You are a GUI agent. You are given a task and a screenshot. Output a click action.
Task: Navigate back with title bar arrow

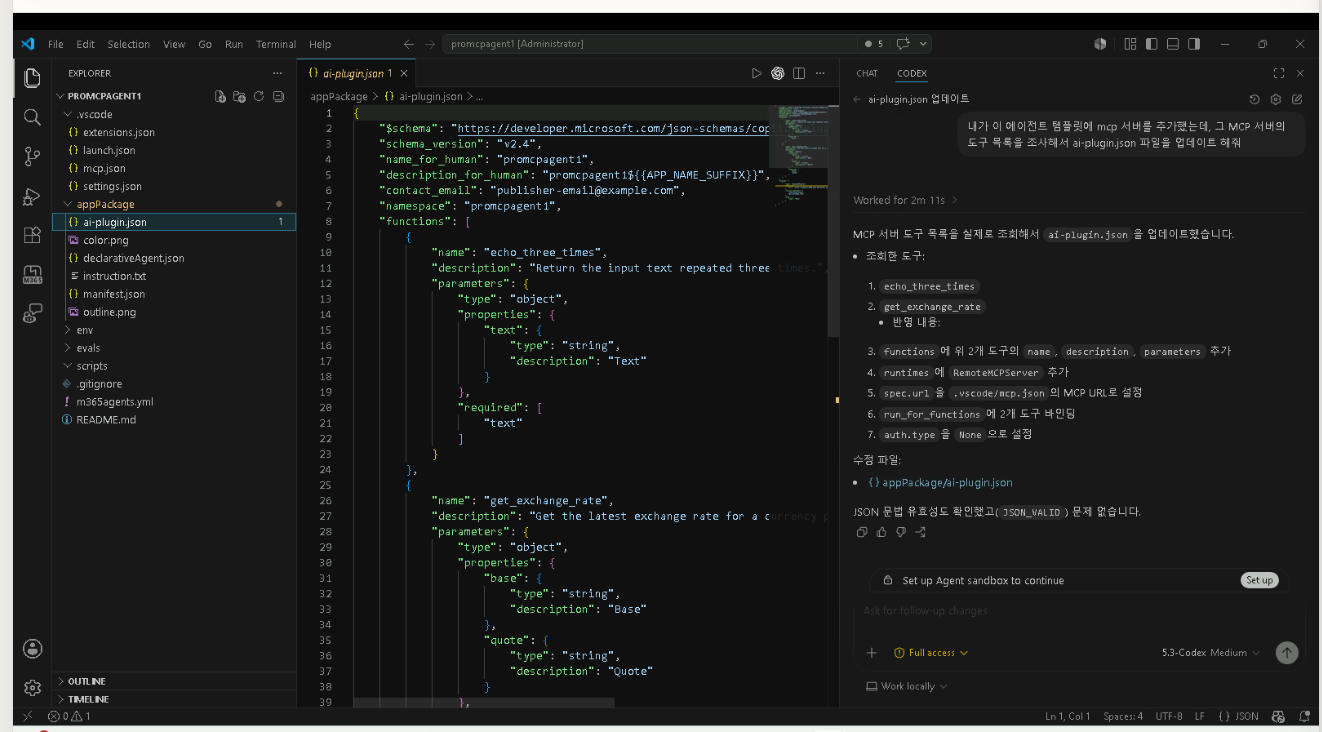[409, 44]
